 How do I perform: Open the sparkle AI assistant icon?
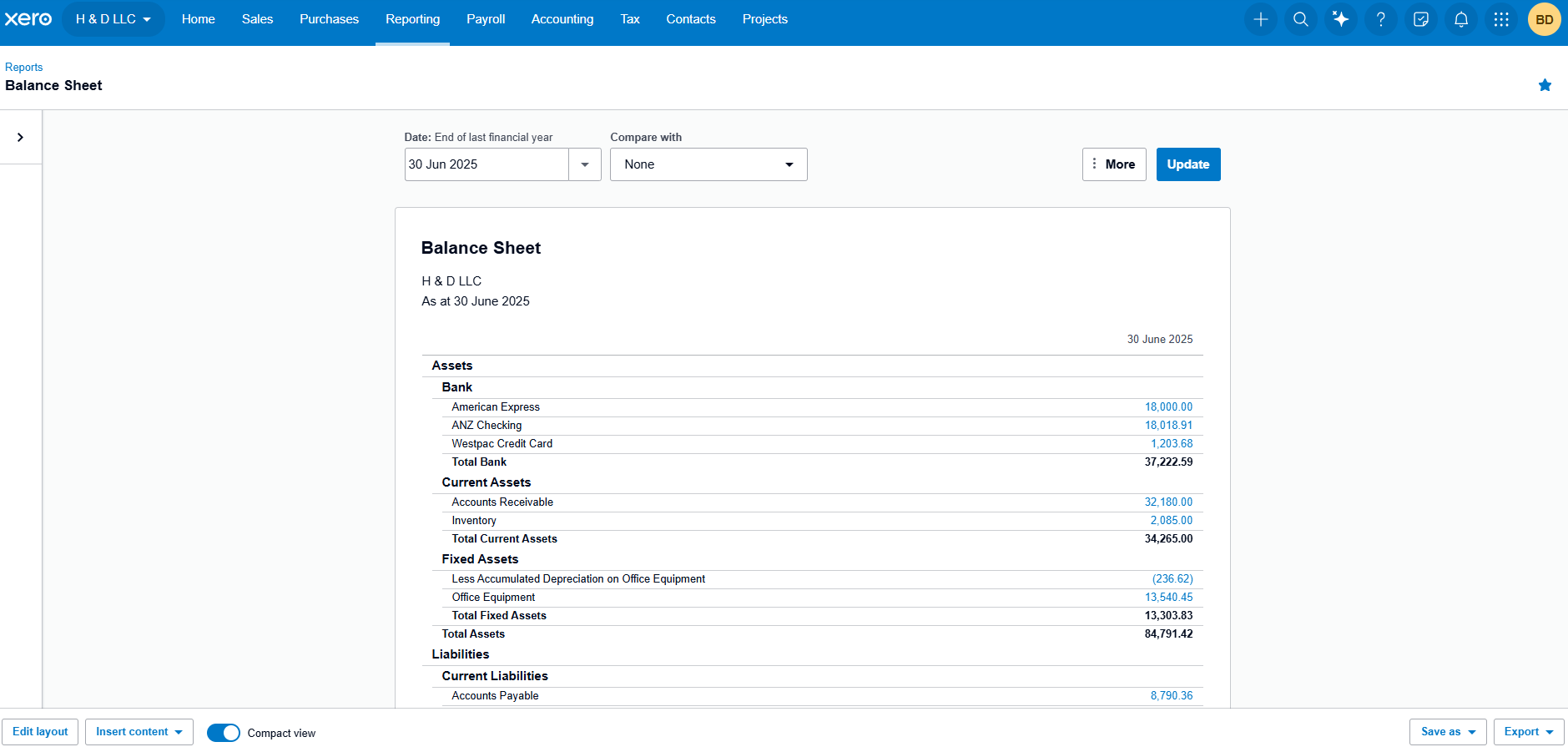1340,19
